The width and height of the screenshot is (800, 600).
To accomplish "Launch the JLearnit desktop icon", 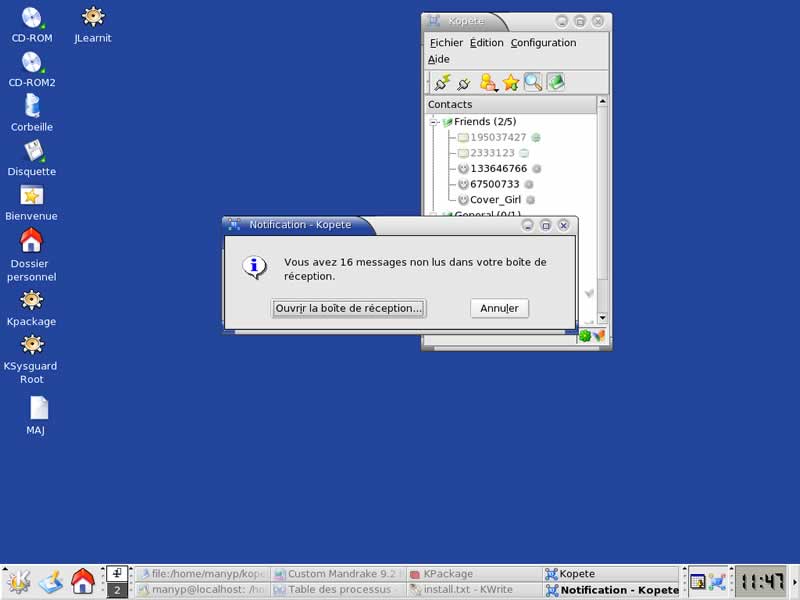I will pyautogui.click(x=93, y=24).
